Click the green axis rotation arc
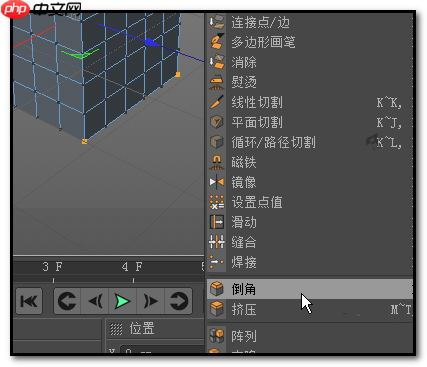The width and height of the screenshot is (427, 367). (x=80, y=54)
